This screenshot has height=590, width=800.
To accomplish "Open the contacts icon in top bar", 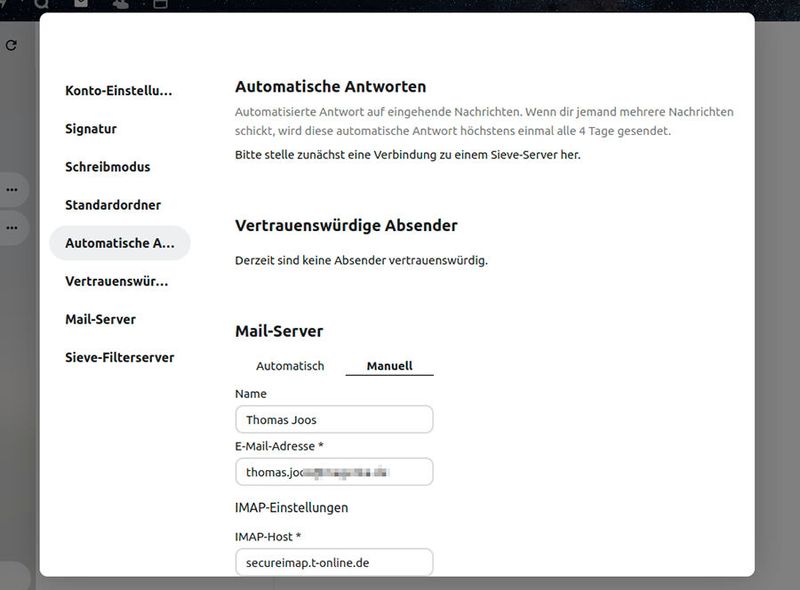I will (121, 5).
